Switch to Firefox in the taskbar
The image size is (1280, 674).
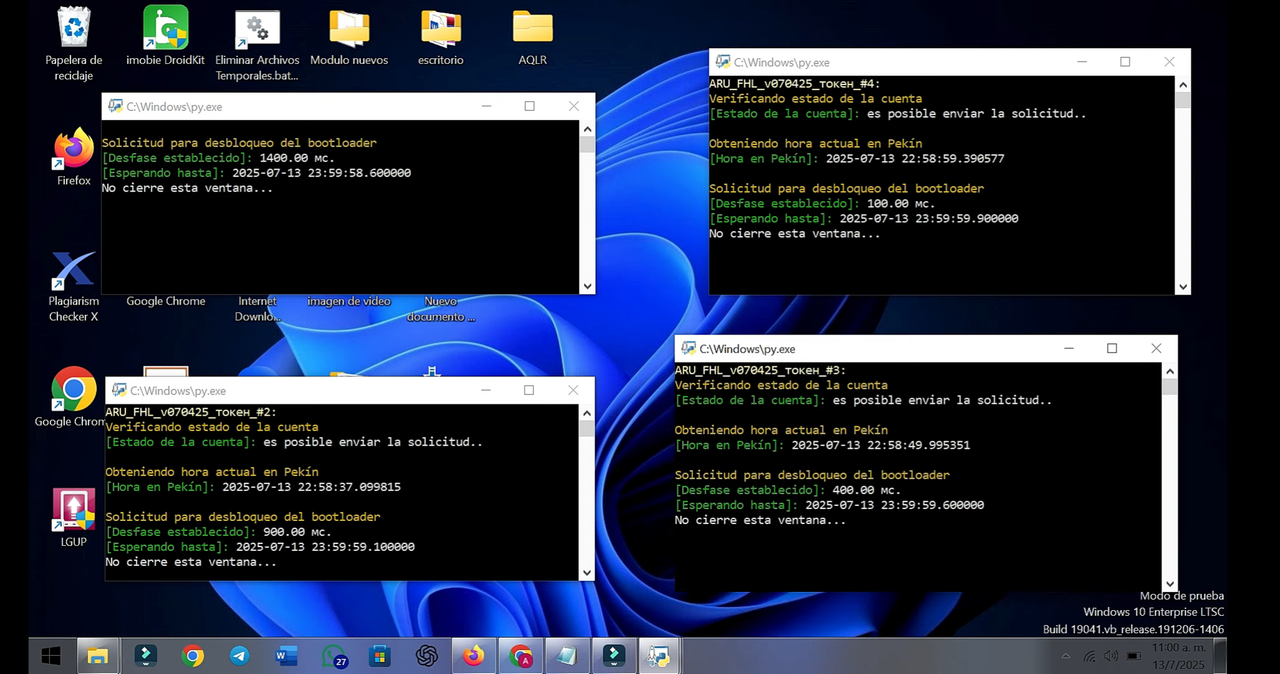tap(474, 656)
